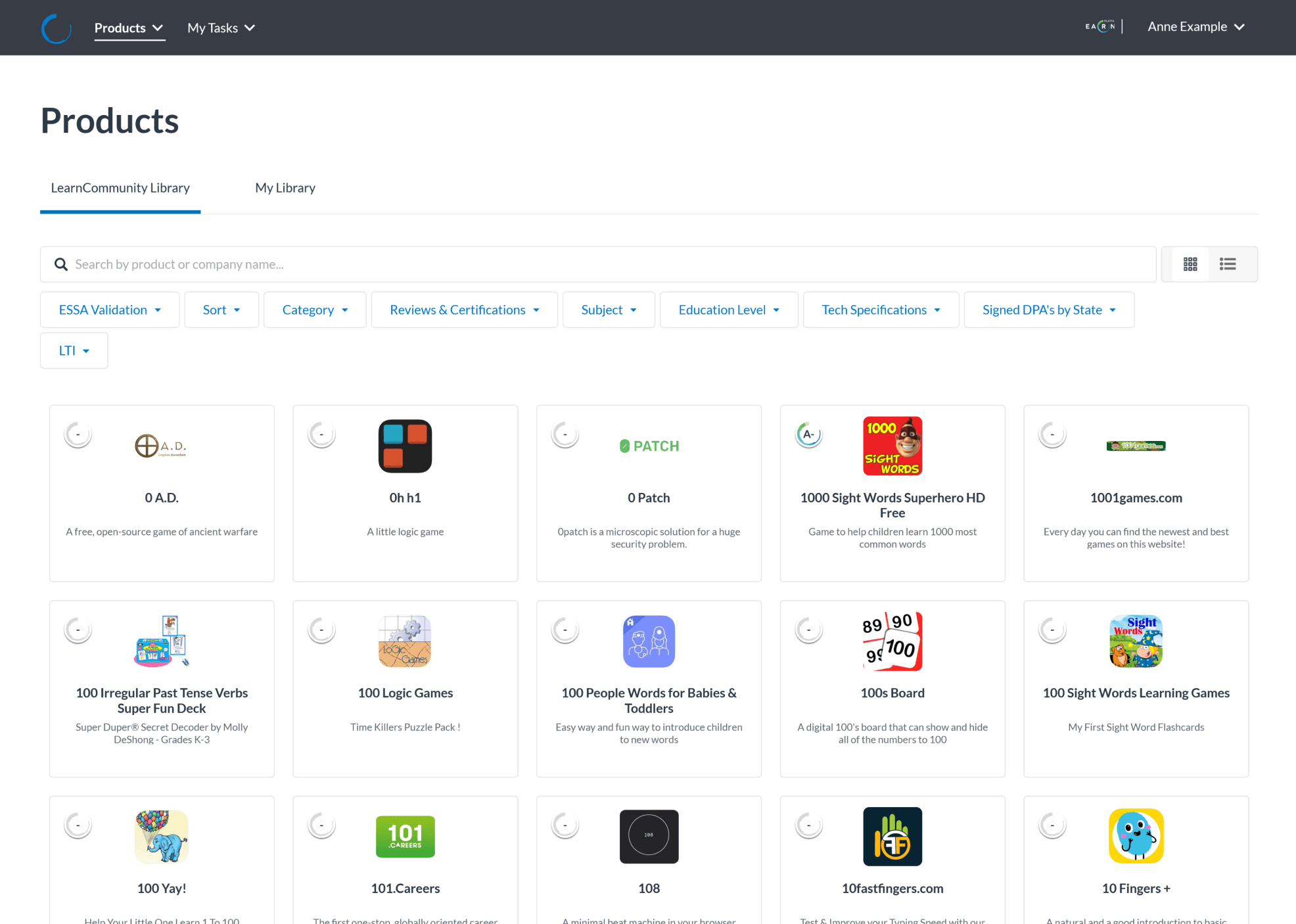The width and height of the screenshot is (1296, 924).
Task: Open the 0 A.D. product logo
Action: pyautogui.click(x=161, y=446)
